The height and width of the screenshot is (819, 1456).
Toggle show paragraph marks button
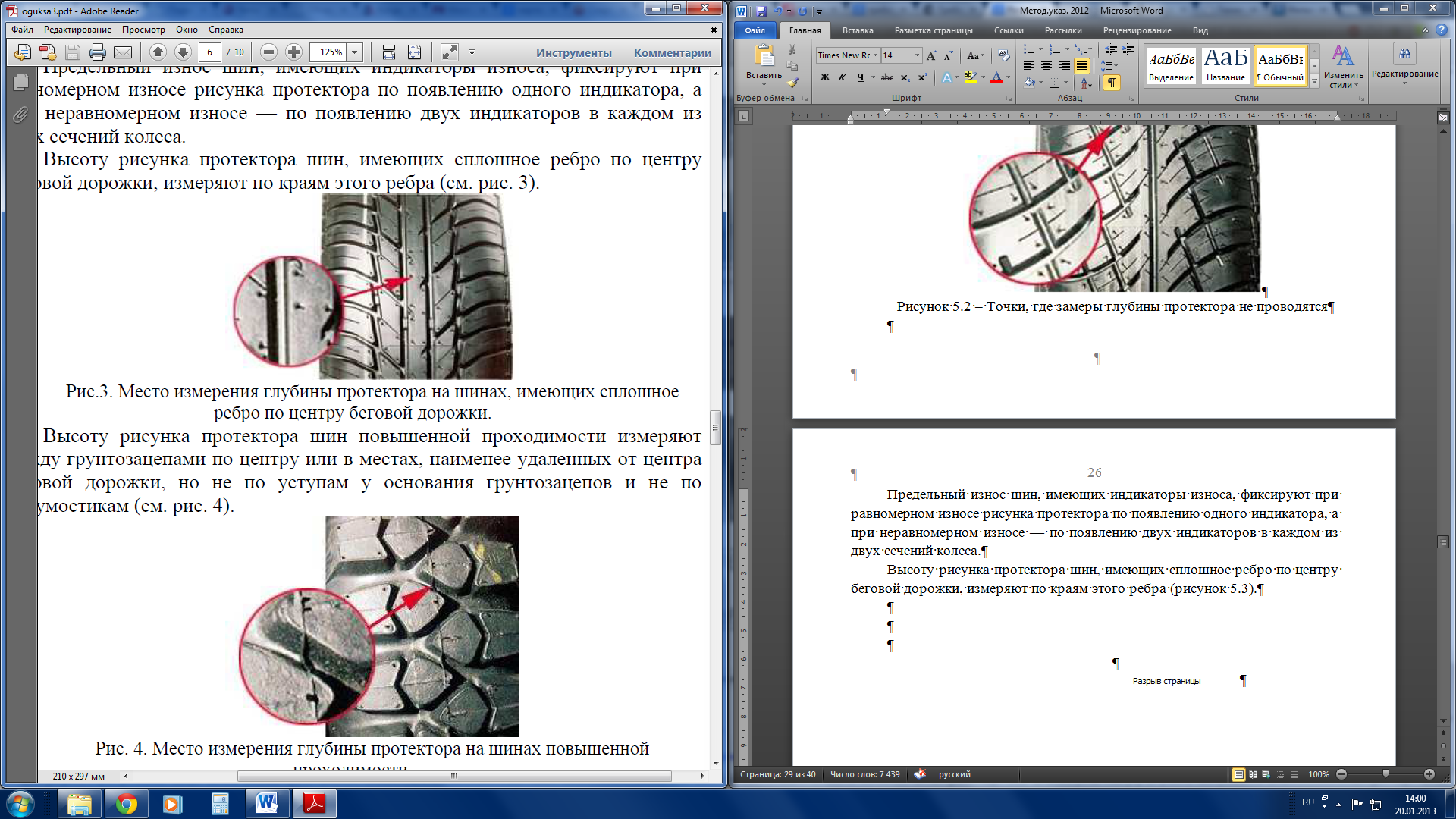[1111, 83]
